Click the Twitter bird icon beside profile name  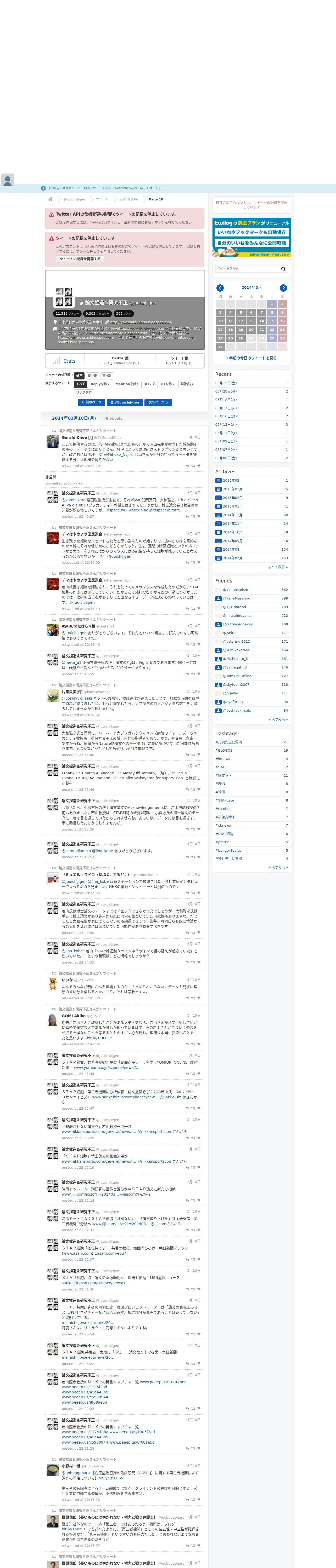point(81,303)
